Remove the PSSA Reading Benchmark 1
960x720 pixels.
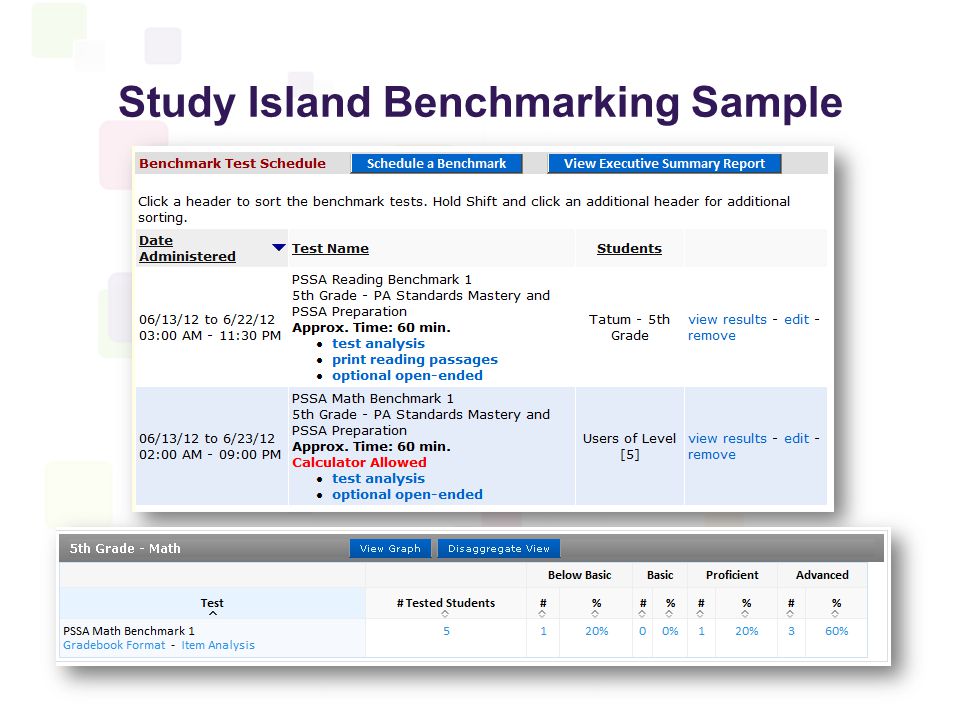click(x=711, y=336)
